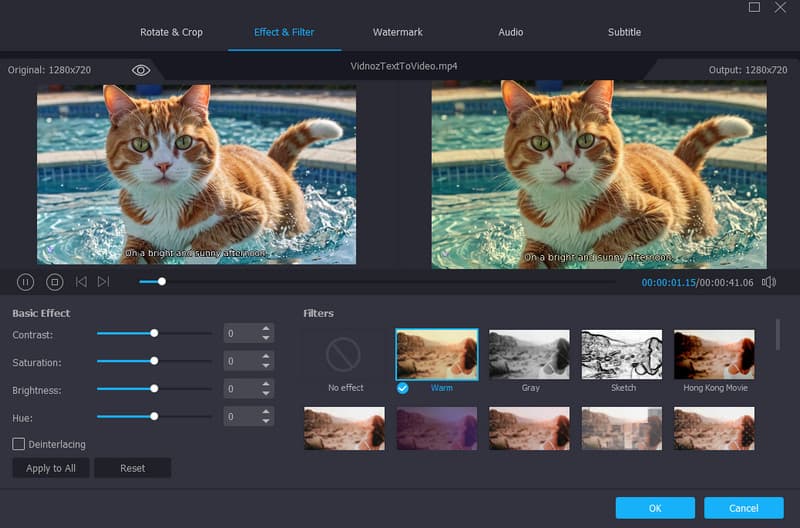Open the Watermark tab
Screen dimensions: 800x528
point(398,32)
